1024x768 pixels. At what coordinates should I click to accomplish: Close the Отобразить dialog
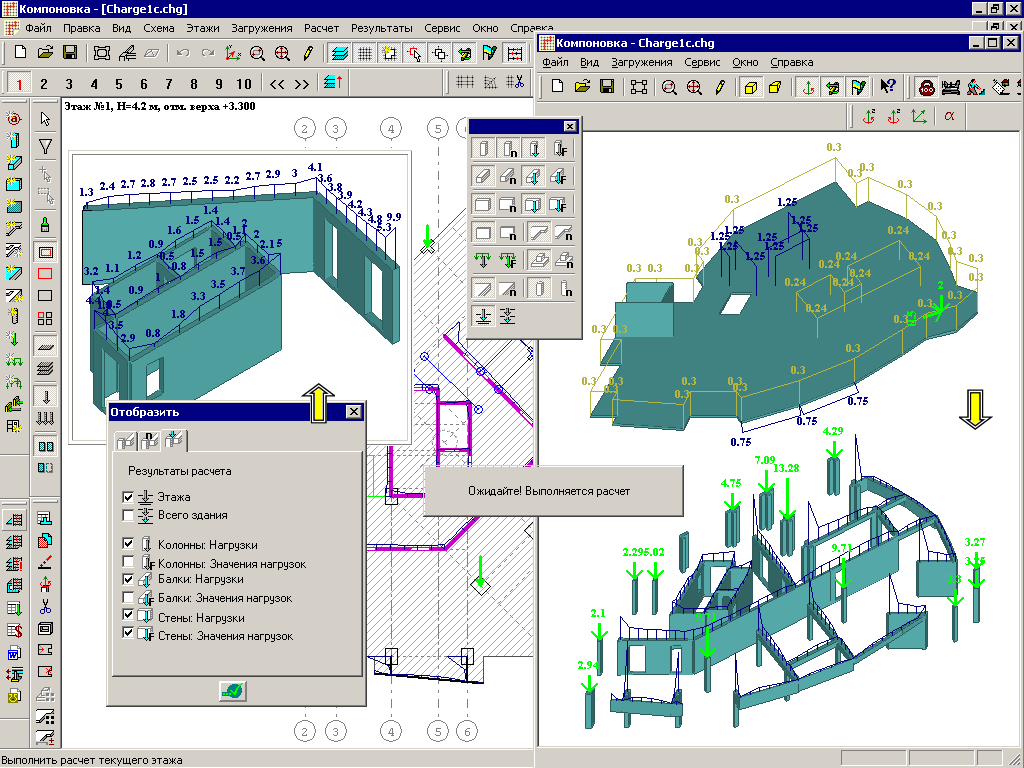click(x=353, y=412)
